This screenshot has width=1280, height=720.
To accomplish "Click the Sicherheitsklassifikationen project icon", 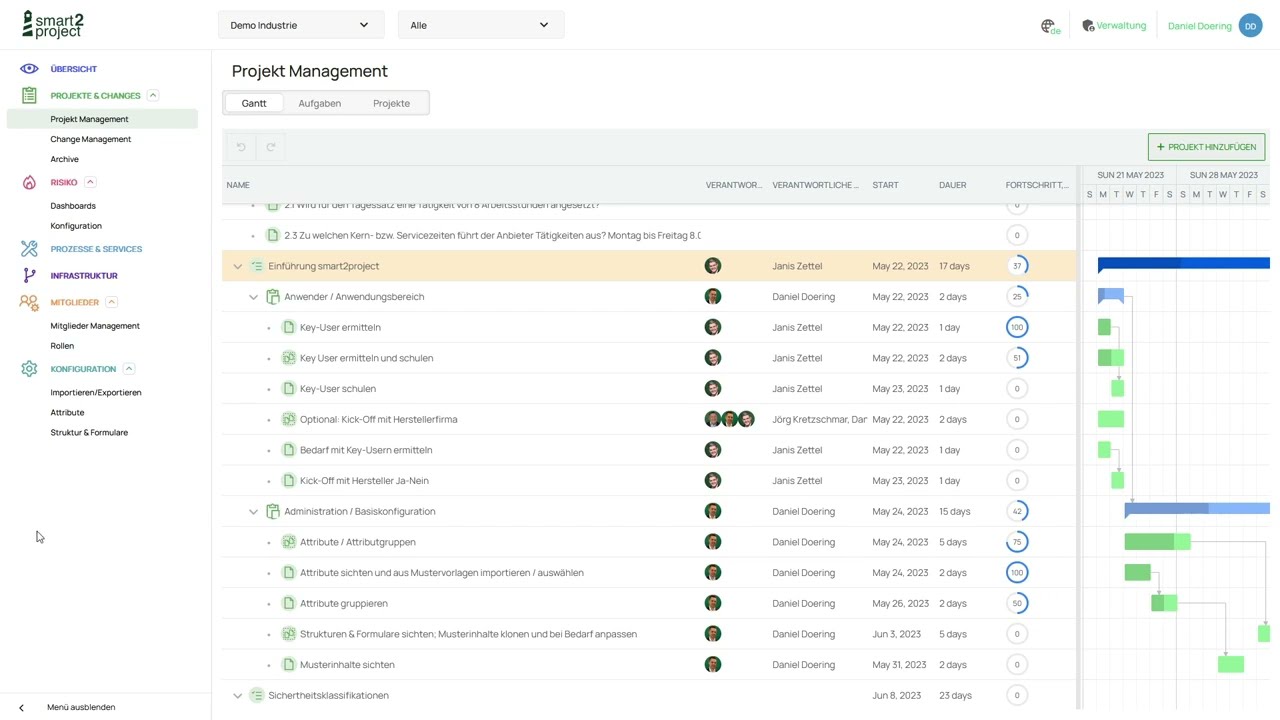I will 257,695.
